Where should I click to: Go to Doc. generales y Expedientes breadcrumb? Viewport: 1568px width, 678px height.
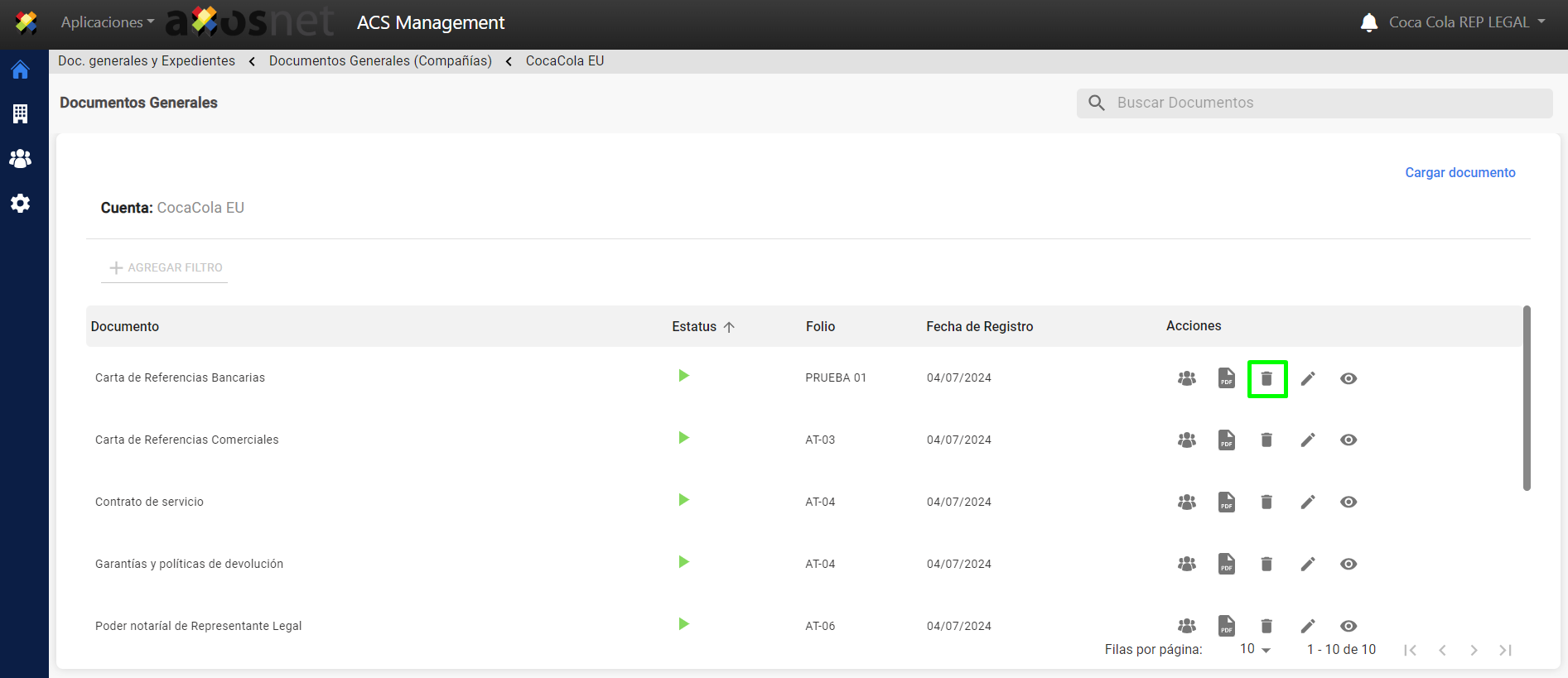(x=147, y=61)
